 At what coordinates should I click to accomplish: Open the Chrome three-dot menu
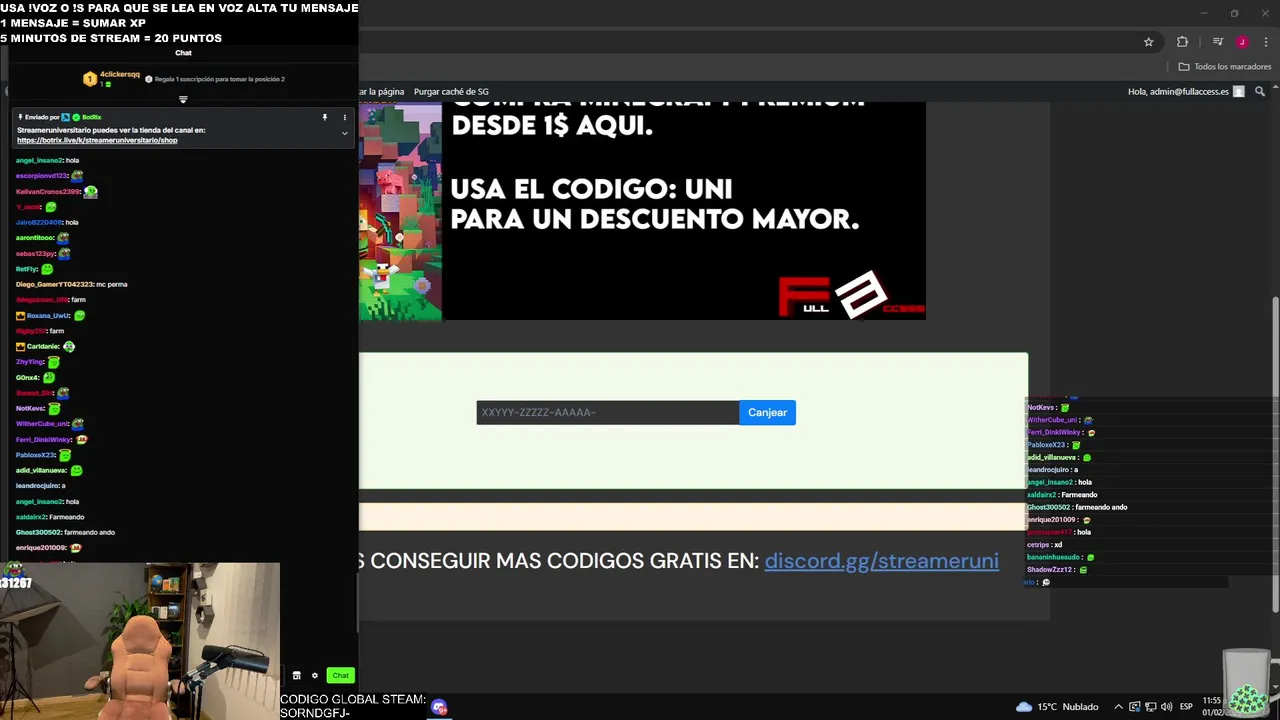(1266, 42)
